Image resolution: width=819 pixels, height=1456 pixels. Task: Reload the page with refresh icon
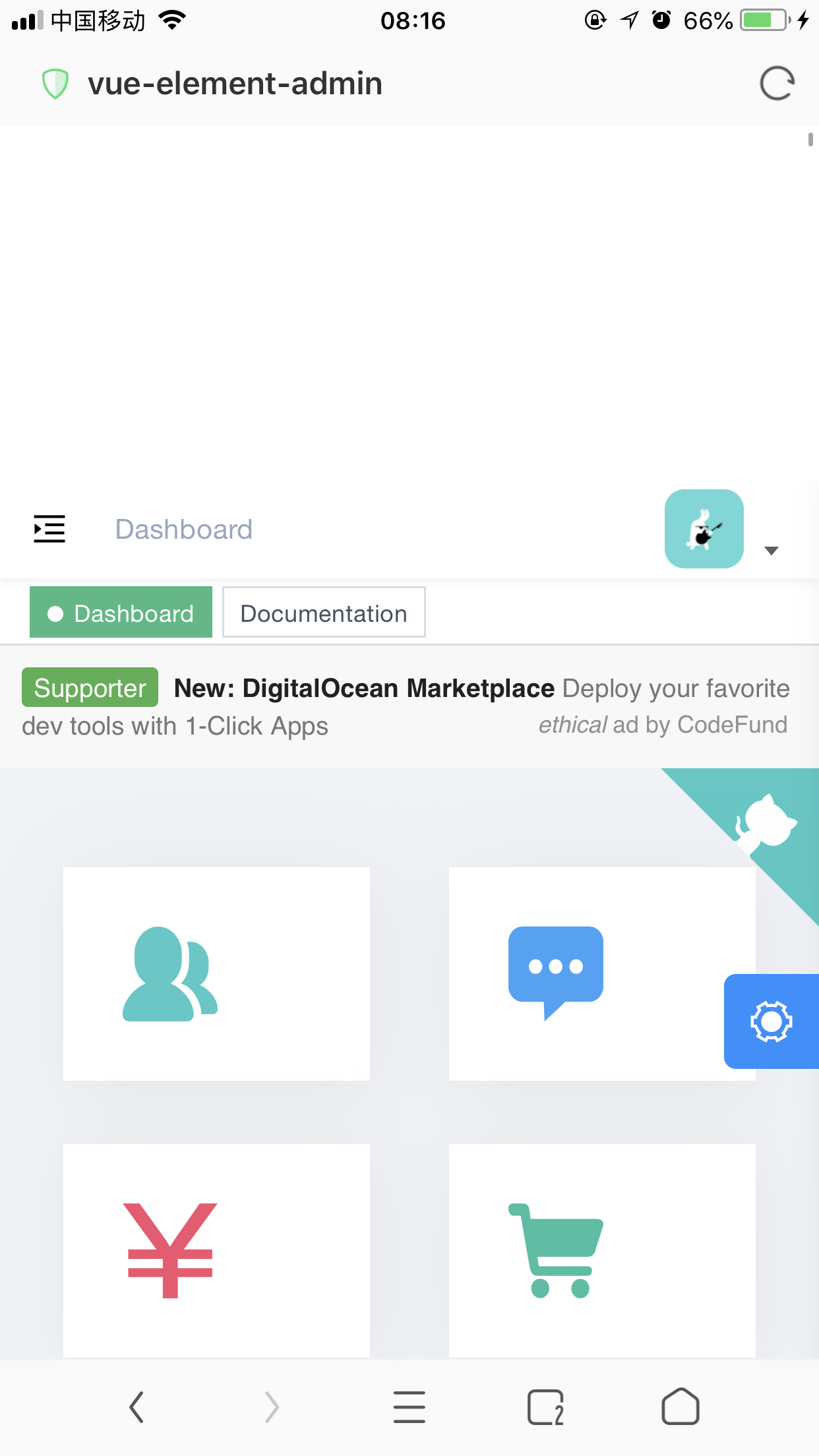pos(777,84)
